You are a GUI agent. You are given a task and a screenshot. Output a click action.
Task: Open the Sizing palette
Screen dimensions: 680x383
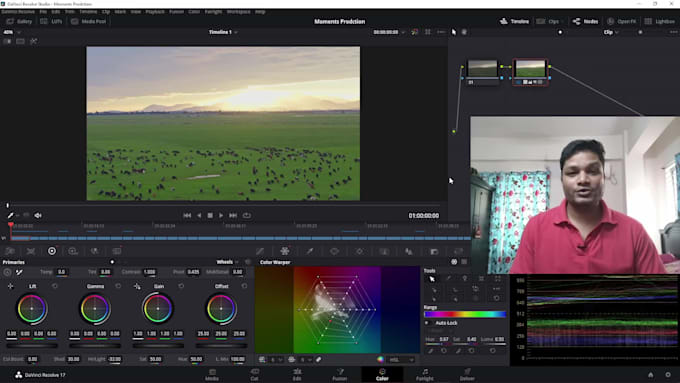coord(458,251)
